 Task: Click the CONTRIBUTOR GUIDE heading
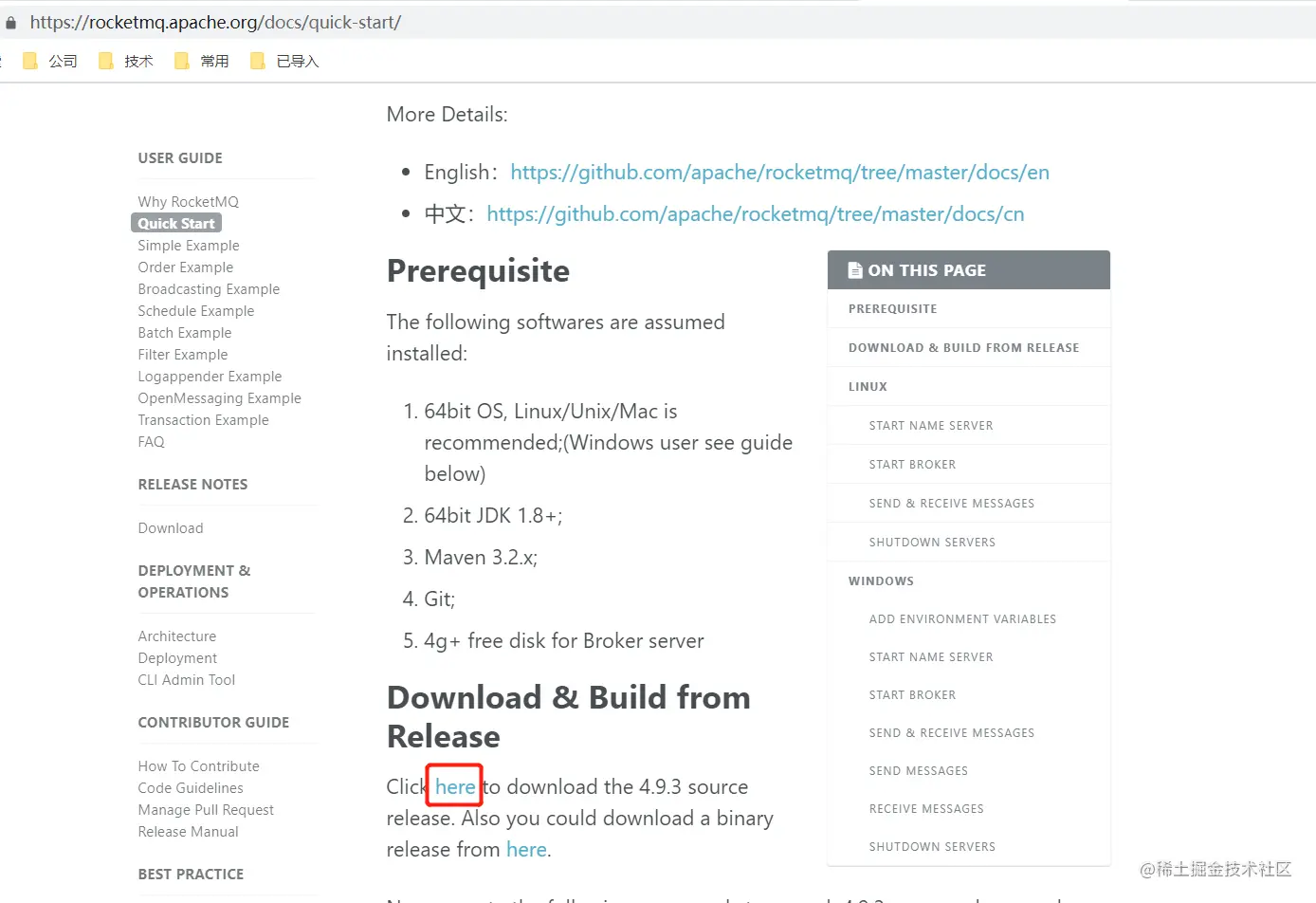pyautogui.click(x=213, y=722)
